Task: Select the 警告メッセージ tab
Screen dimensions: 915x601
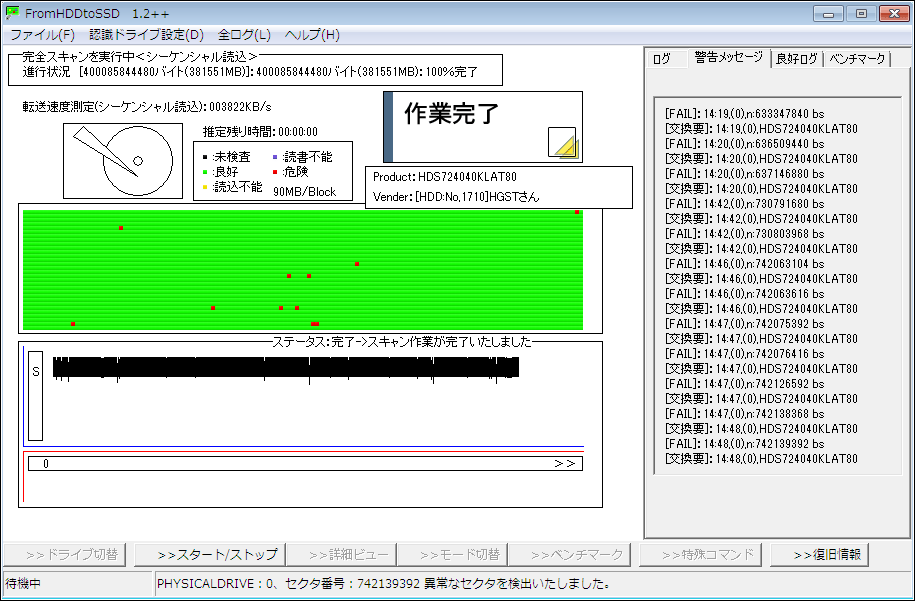Action: 728,57
